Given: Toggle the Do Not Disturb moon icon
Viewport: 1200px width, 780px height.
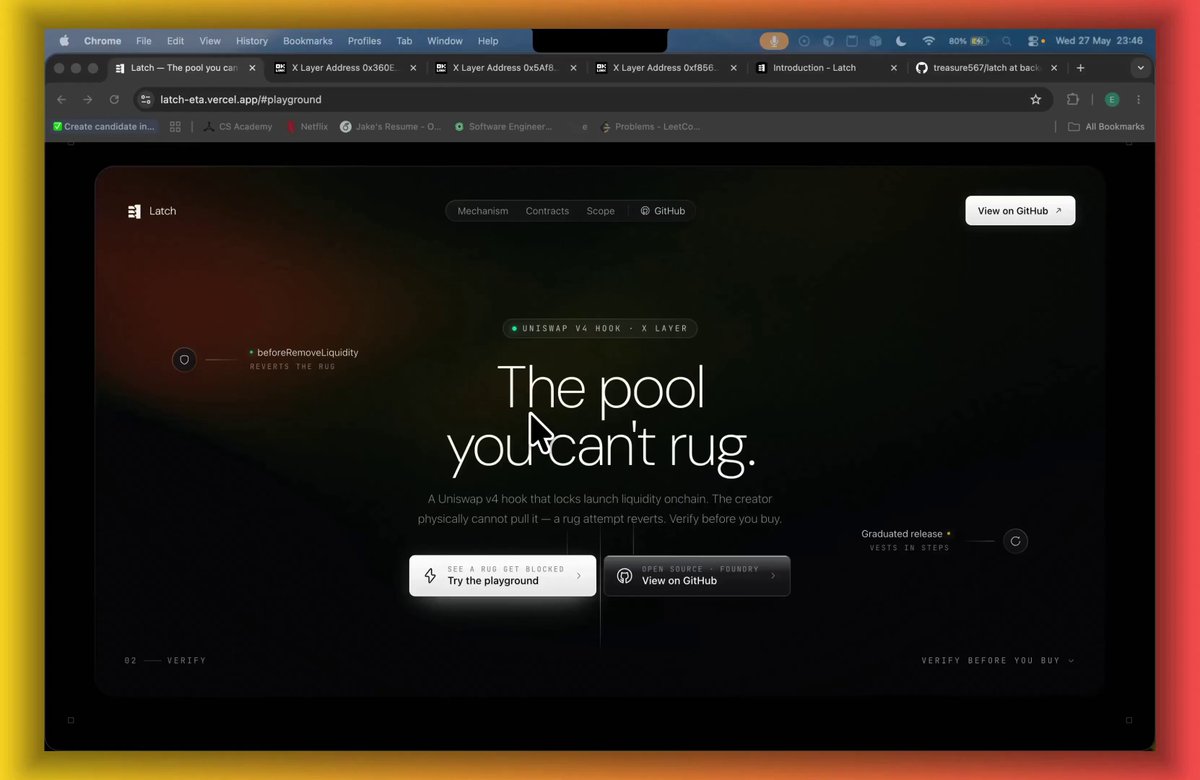Looking at the screenshot, I should pyautogui.click(x=901, y=41).
